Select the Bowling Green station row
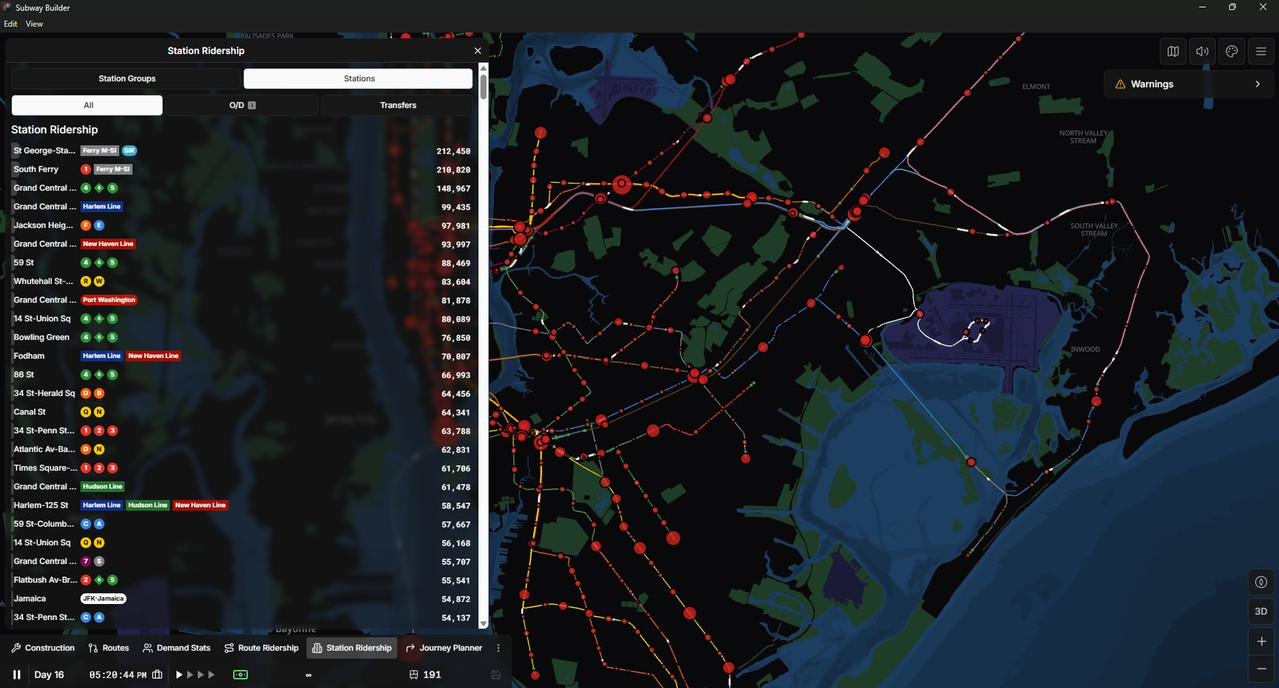 [x=241, y=337]
